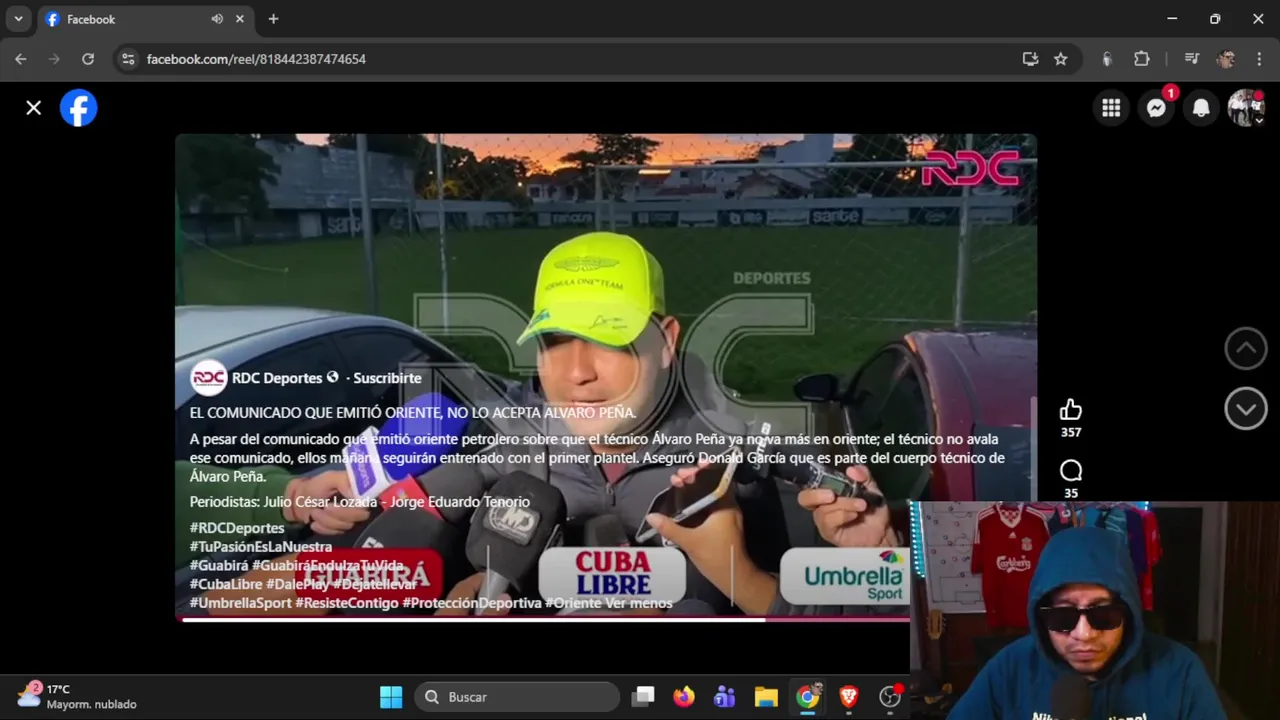The height and width of the screenshot is (720, 1280).
Task: Select the Facebook tab
Action: click(x=144, y=19)
